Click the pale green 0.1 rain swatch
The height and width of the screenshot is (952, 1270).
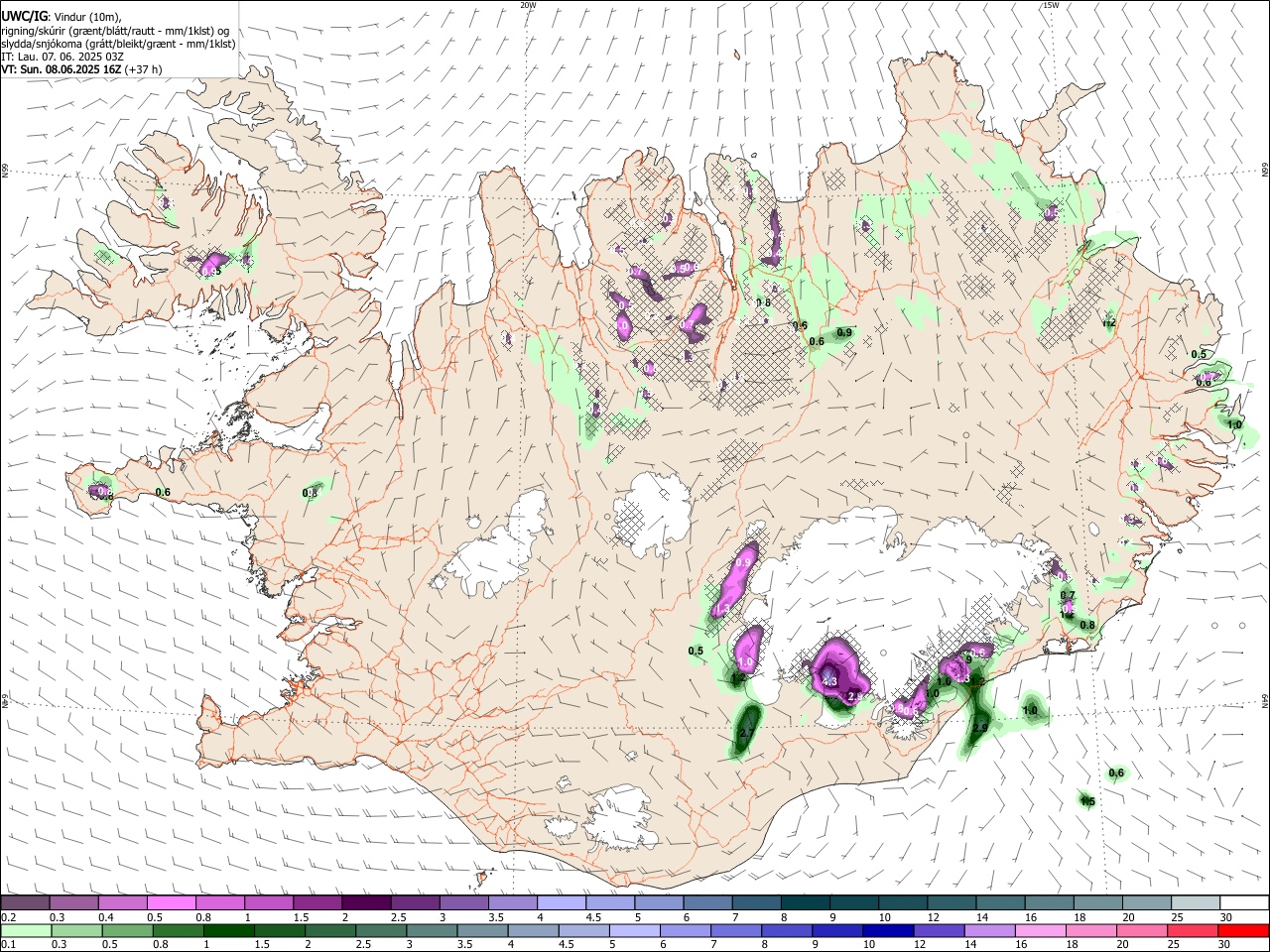coord(26,930)
